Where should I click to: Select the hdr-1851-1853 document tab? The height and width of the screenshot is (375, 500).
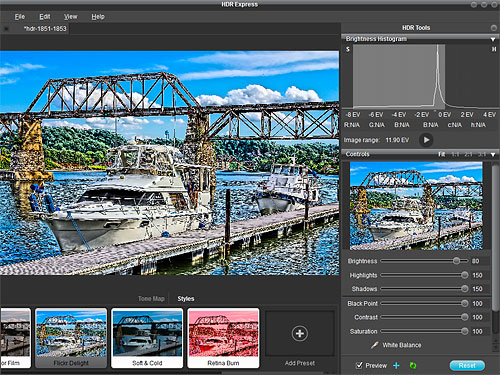coord(45,29)
